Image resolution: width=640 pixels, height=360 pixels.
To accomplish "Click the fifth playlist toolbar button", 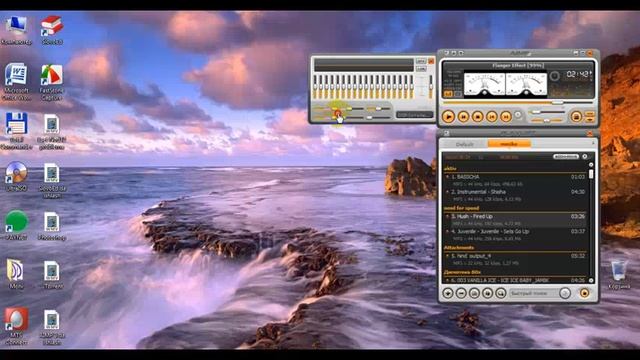I will (500, 293).
